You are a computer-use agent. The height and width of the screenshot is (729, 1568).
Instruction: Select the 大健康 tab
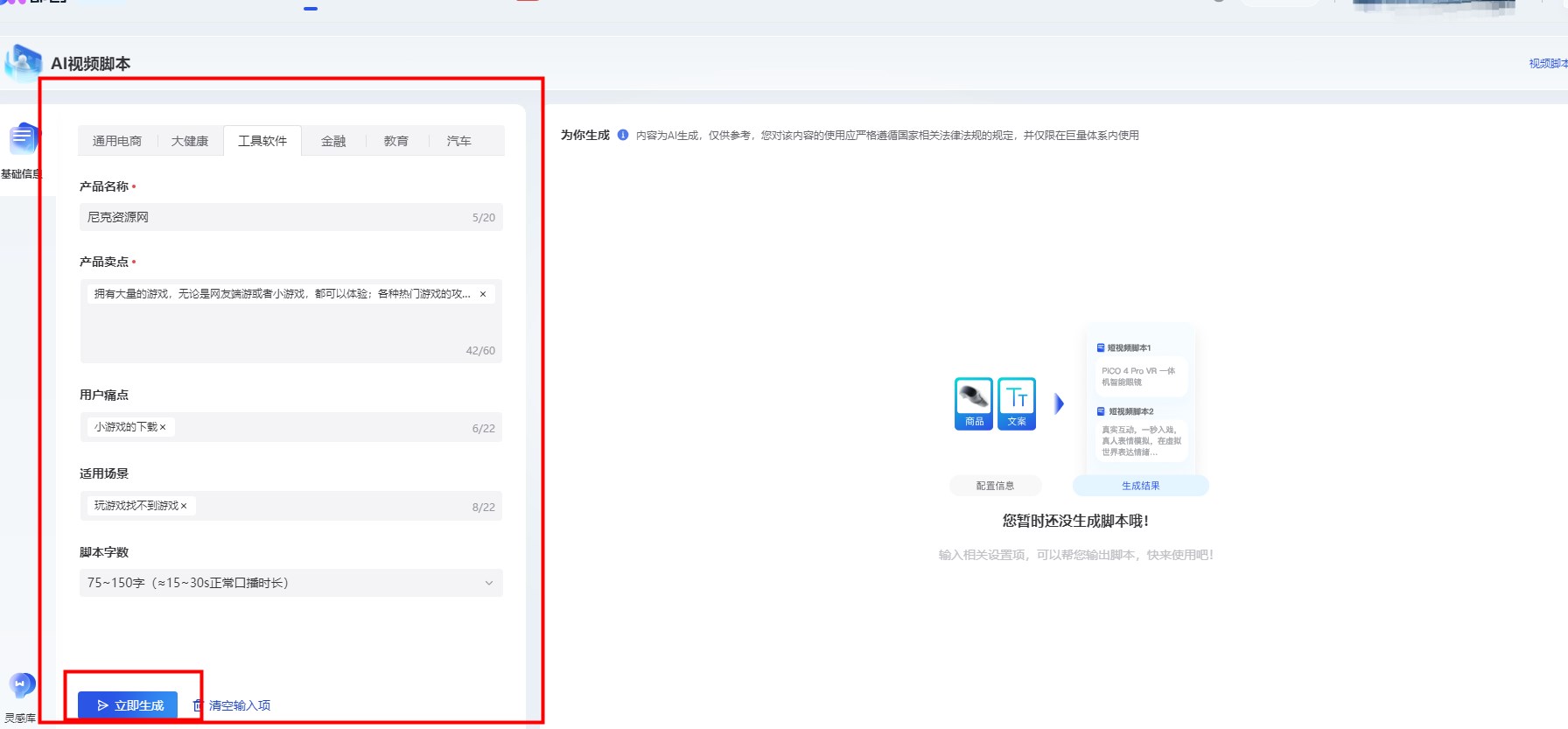pyautogui.click(x=190, y=141)
